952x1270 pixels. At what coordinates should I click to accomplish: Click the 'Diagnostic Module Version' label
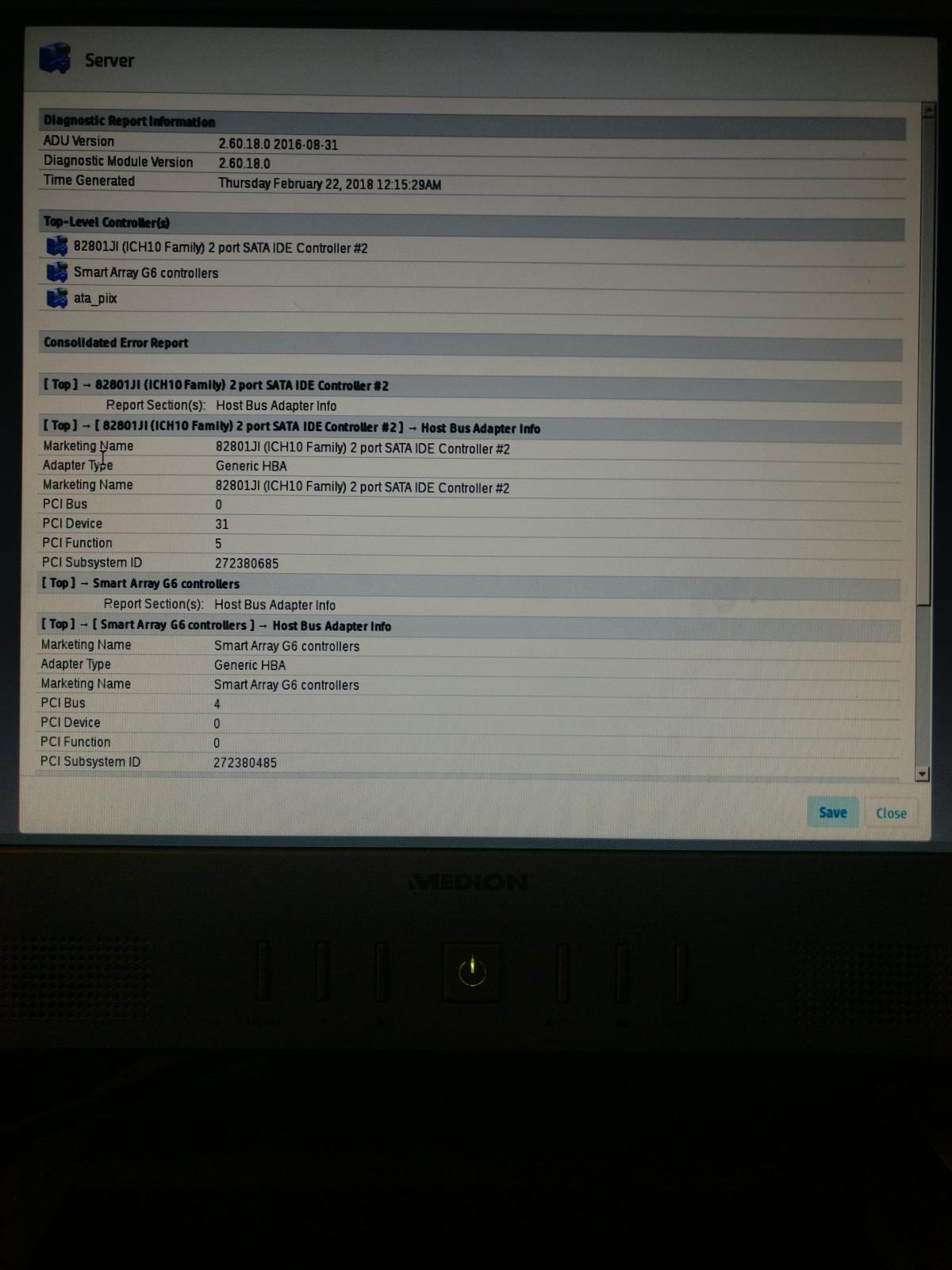pyautogui.click(x=118, y=161)
